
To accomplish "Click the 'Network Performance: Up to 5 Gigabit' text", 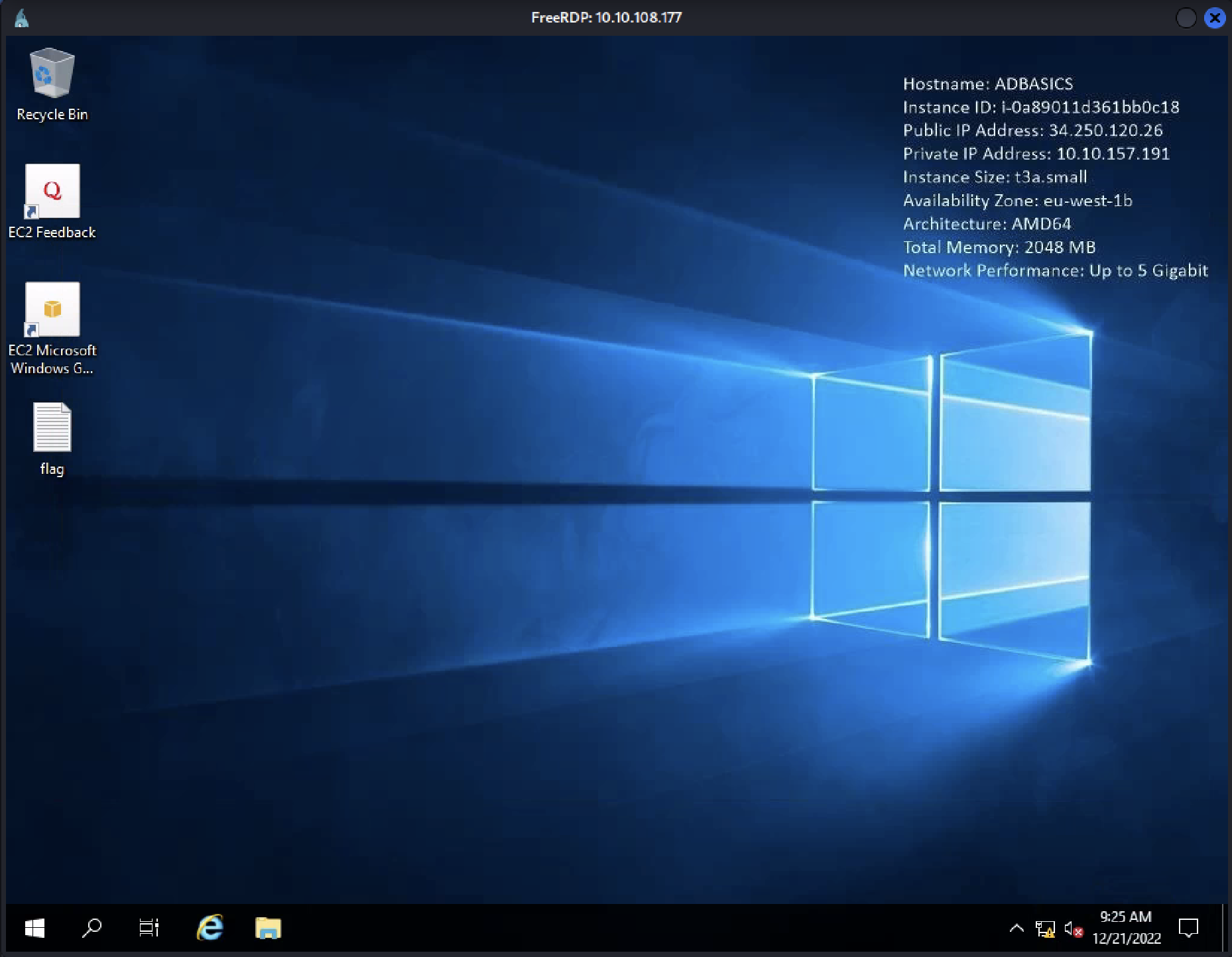I will (1056, 270).
